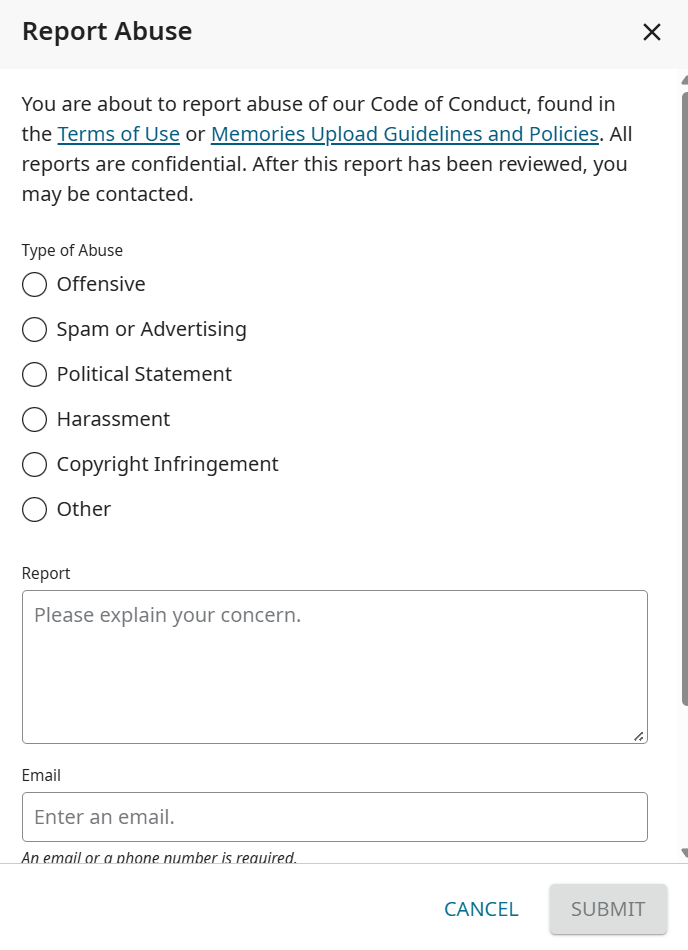Choose the Spam or Advertising option
The width and height of the screenshot is (688, 950).
point(34,329)
